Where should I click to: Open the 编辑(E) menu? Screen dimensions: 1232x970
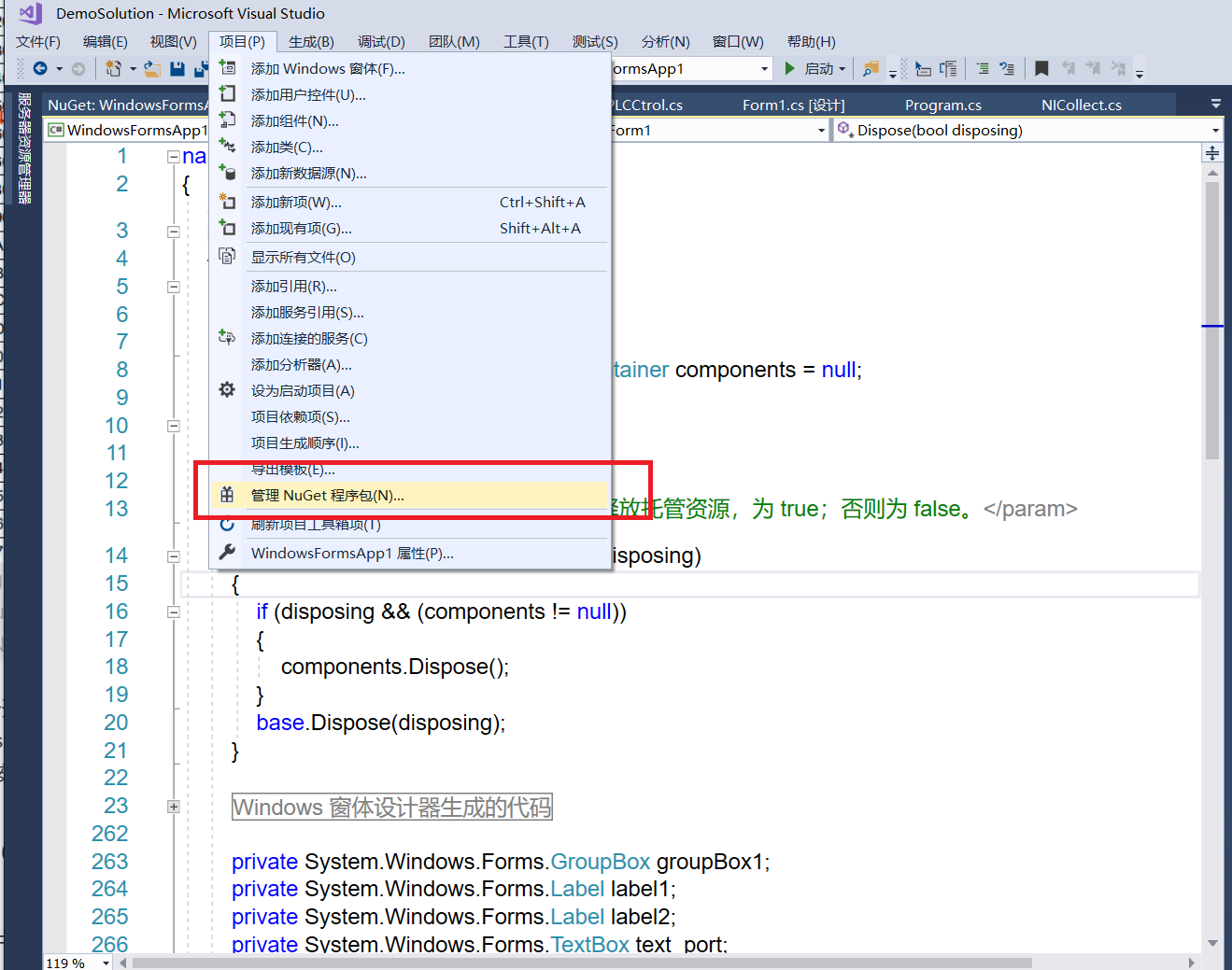(x=106, y=41)
